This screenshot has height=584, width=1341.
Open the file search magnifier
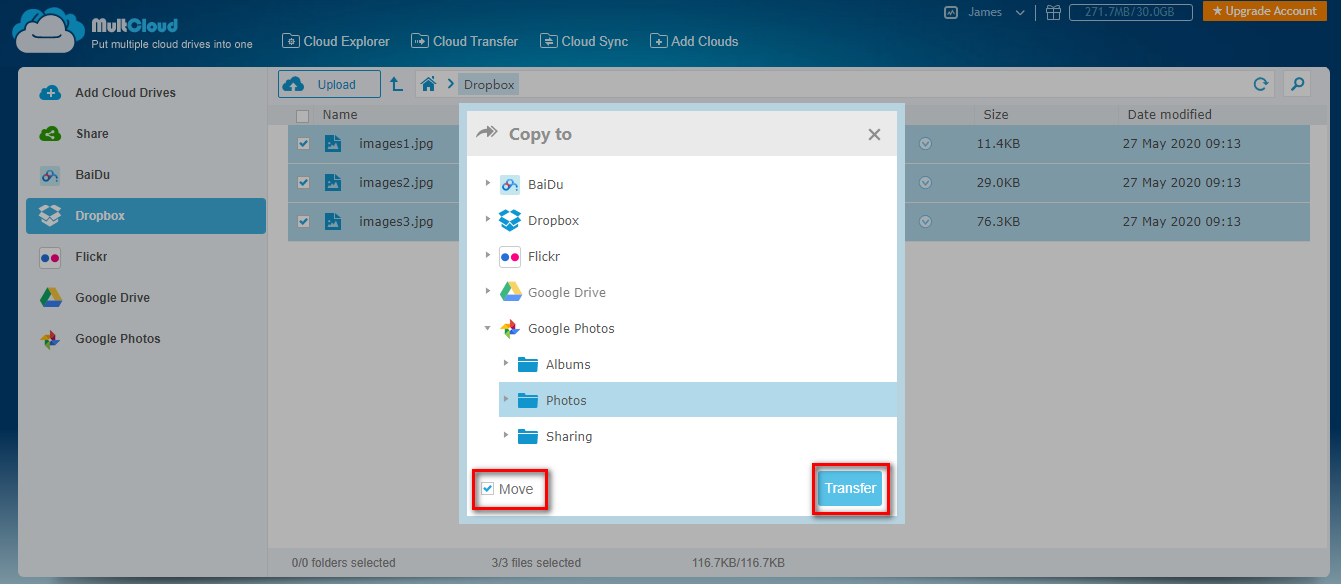point(1297,85)
